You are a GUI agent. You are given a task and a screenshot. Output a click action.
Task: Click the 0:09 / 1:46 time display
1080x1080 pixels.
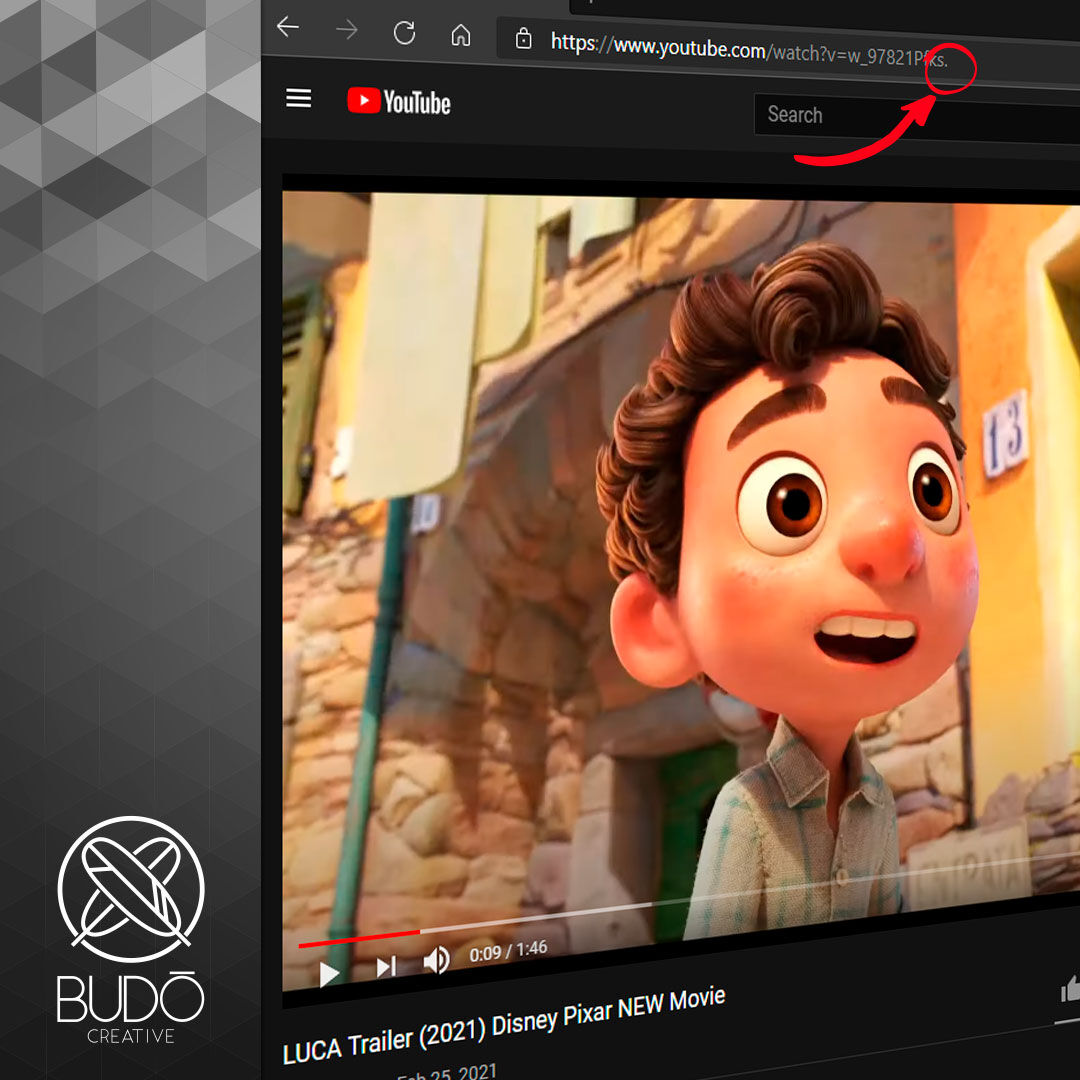pyautogui.click(x=508, y=951)
